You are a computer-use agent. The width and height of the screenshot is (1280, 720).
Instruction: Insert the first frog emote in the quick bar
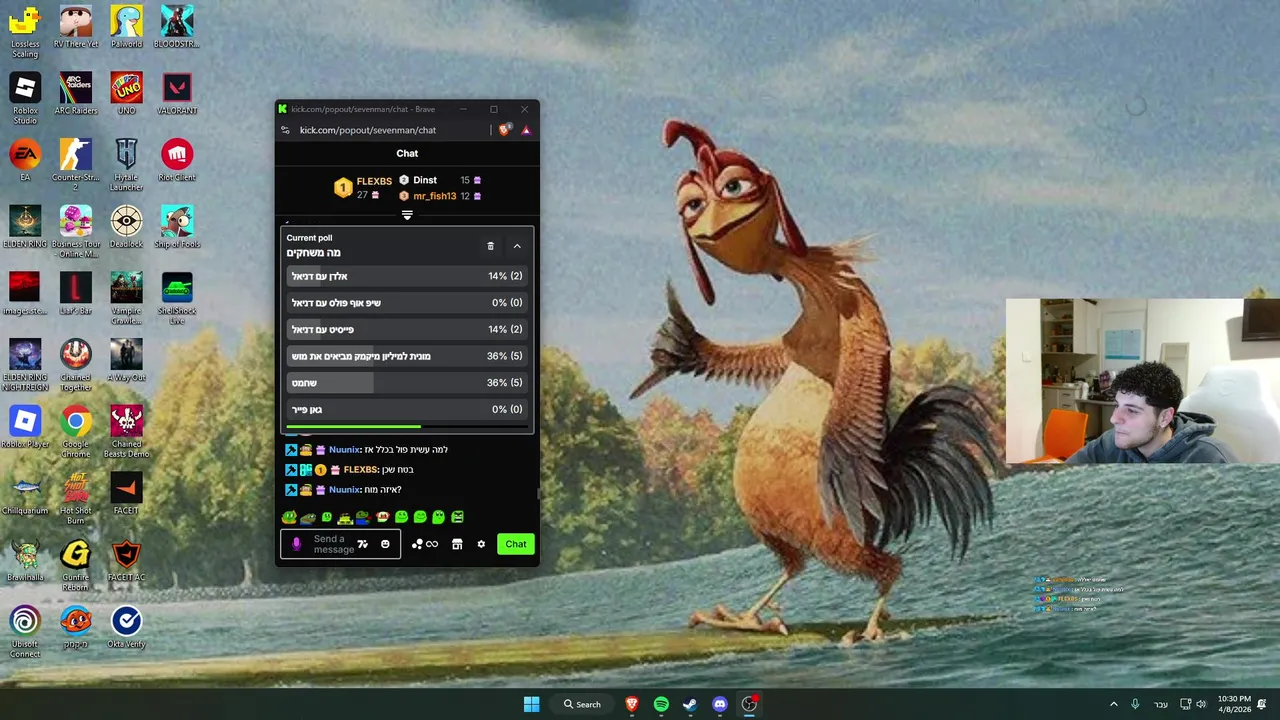tap(289, 517)
